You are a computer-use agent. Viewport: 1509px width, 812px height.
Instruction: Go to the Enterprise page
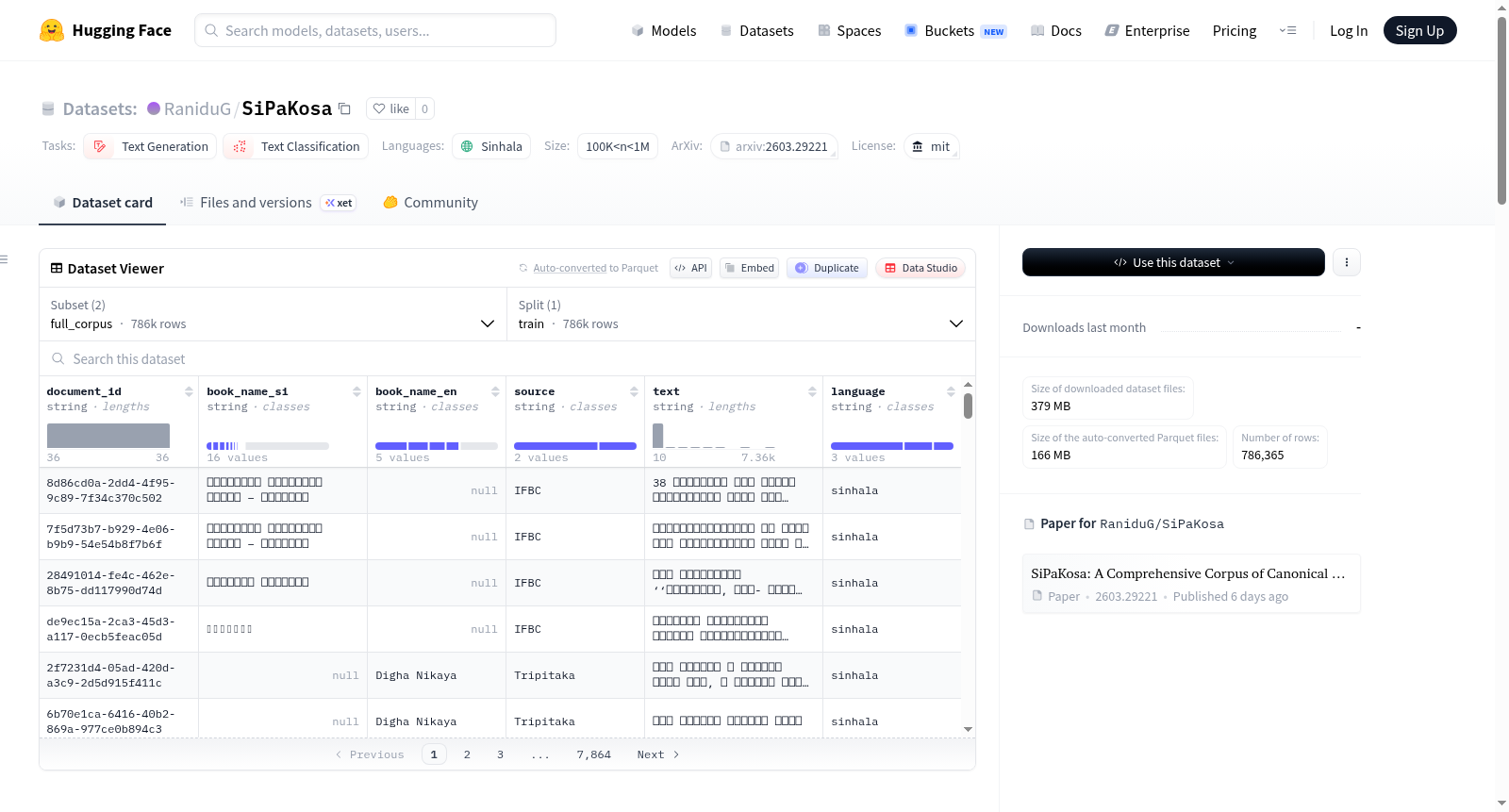1147,30
